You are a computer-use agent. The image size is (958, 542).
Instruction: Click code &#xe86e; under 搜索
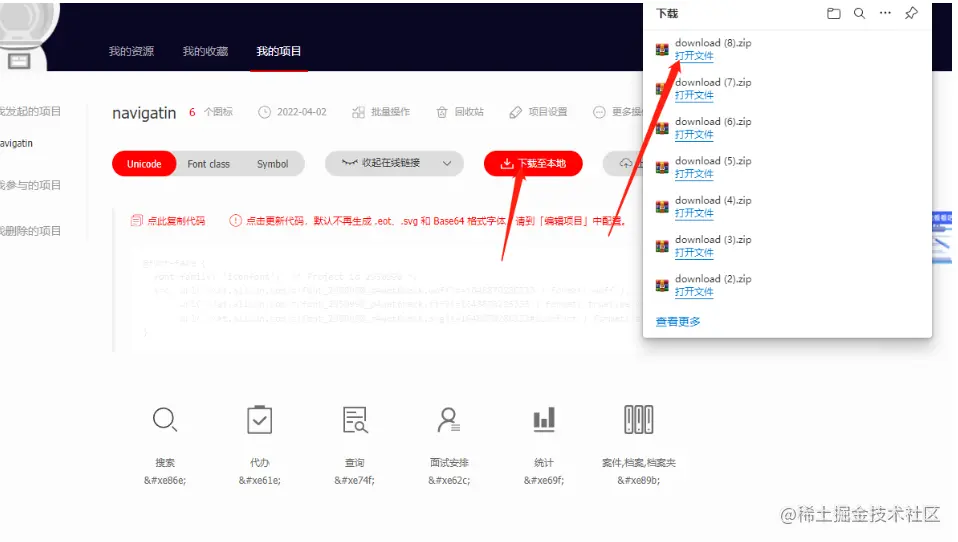coord(165,480)
